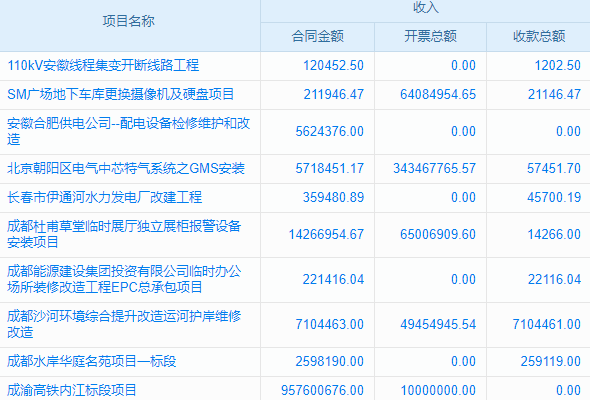Click the 收入 group header
This screenshot has height=400, width=590.
click(x=426, y=7)
